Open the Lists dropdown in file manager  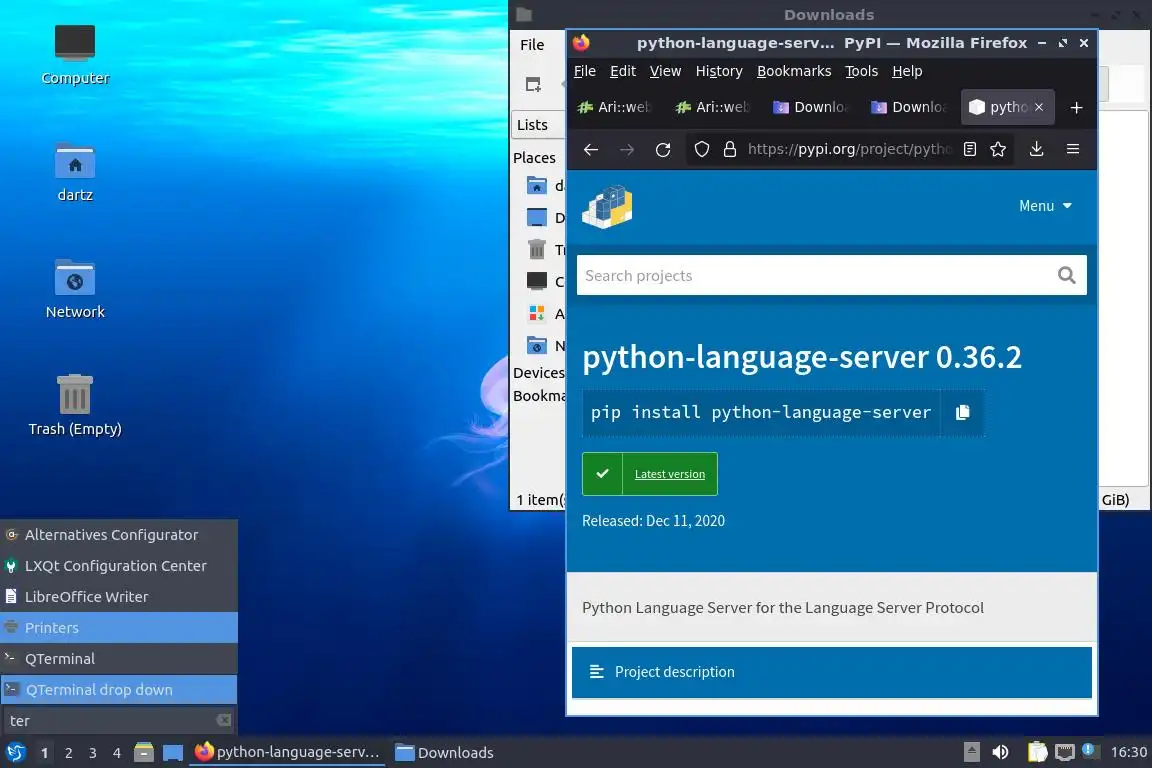(538, 125)
